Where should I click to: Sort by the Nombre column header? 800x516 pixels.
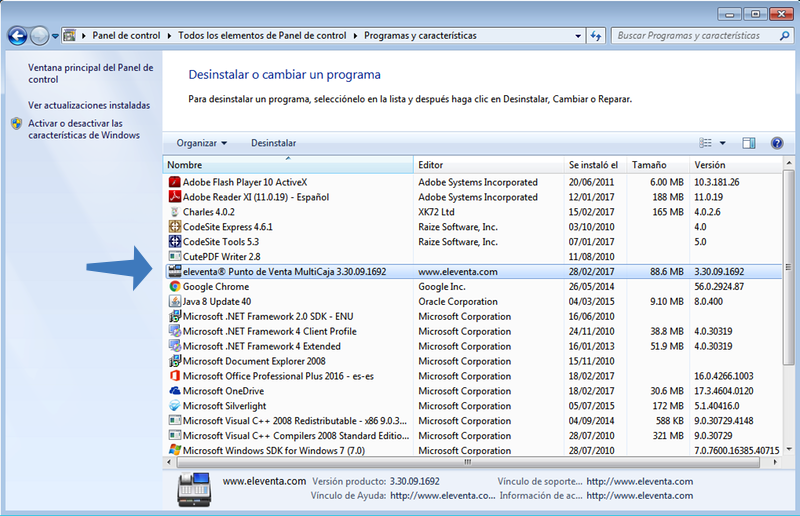click(x=288, y=165)
